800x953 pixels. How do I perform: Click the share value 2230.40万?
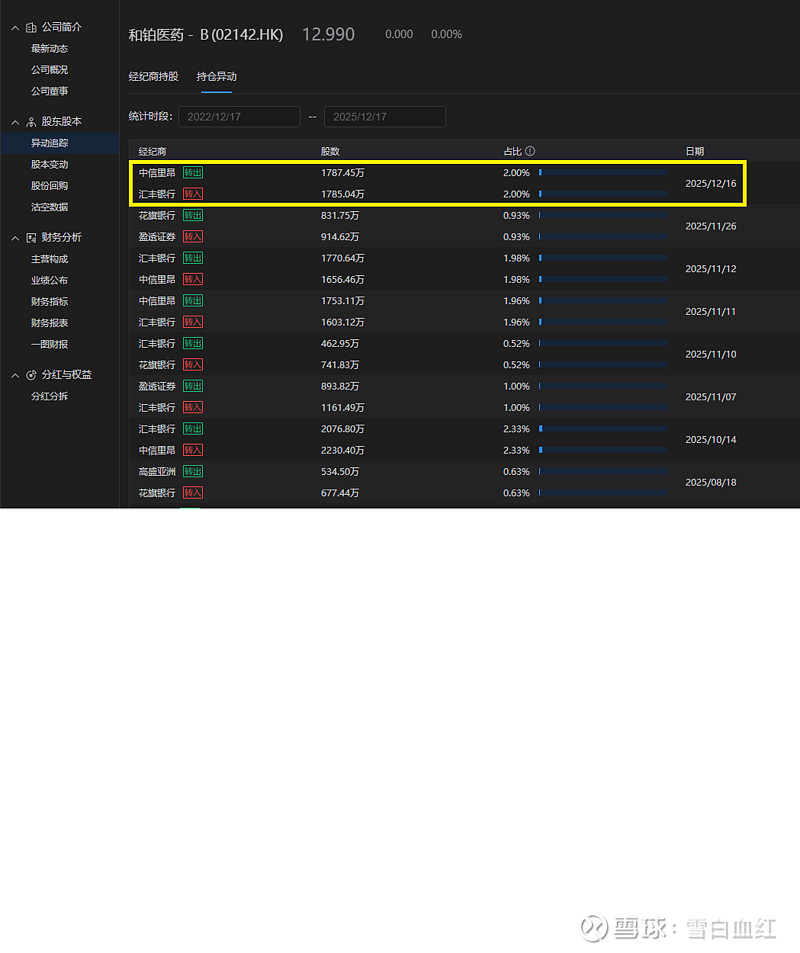pos(342,450)
